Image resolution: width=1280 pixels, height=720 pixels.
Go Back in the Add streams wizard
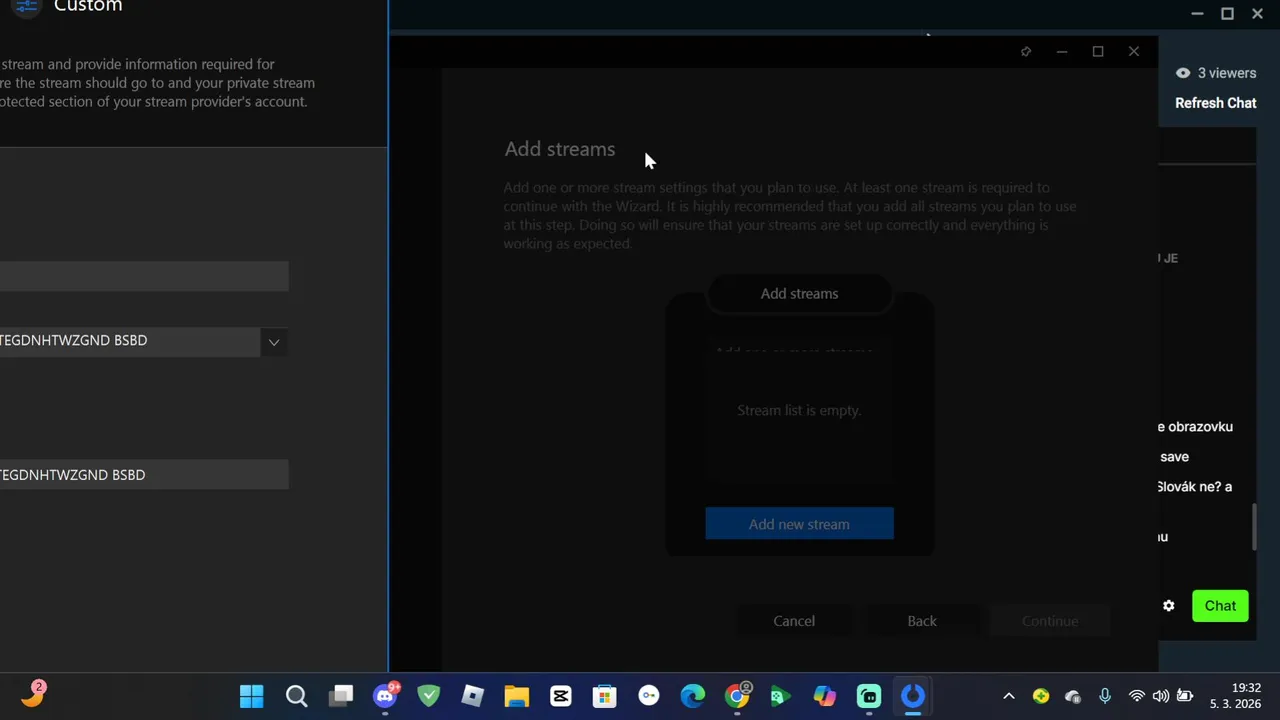922,621
